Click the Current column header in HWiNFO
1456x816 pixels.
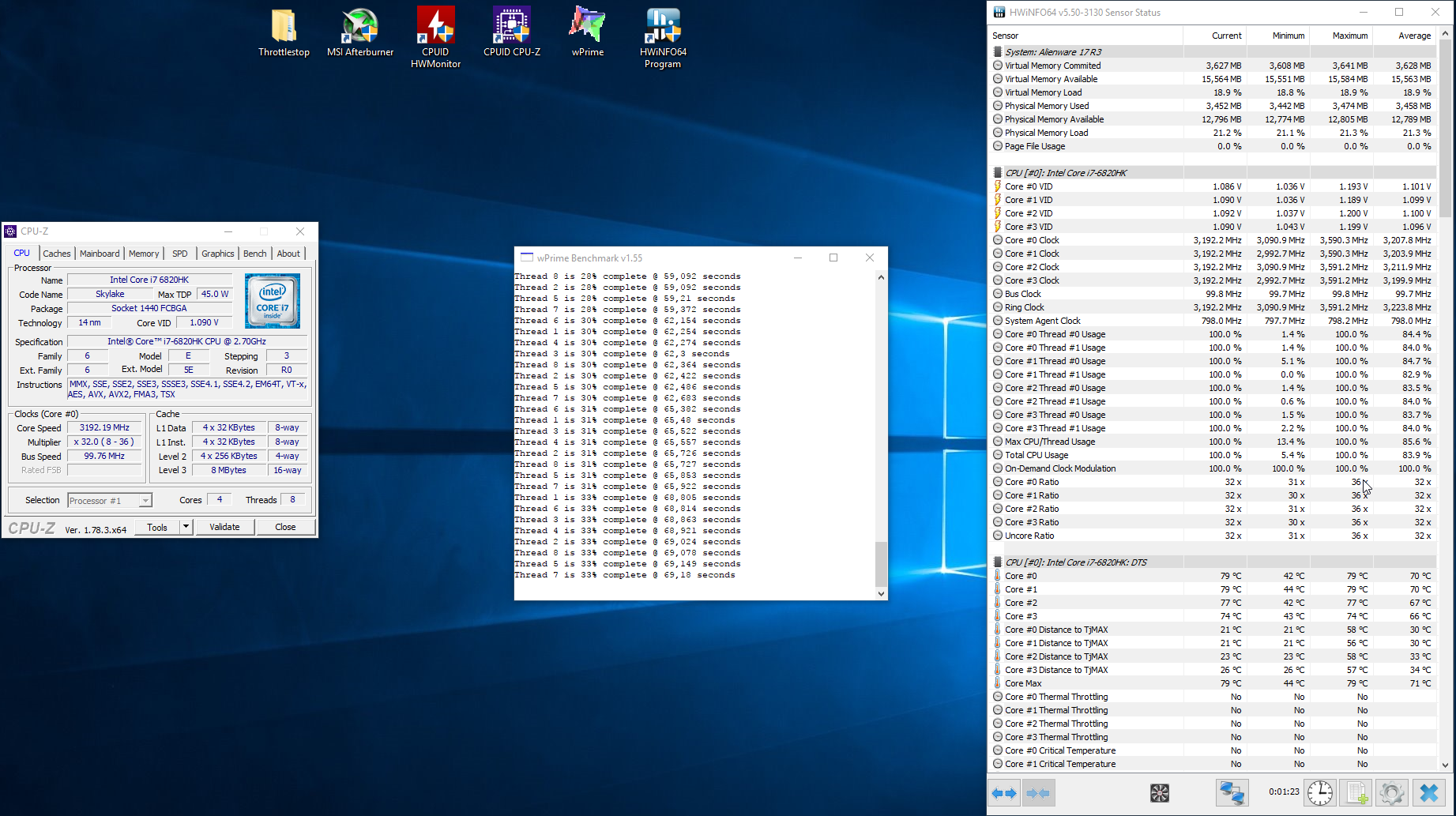[x=1214, y=36]
